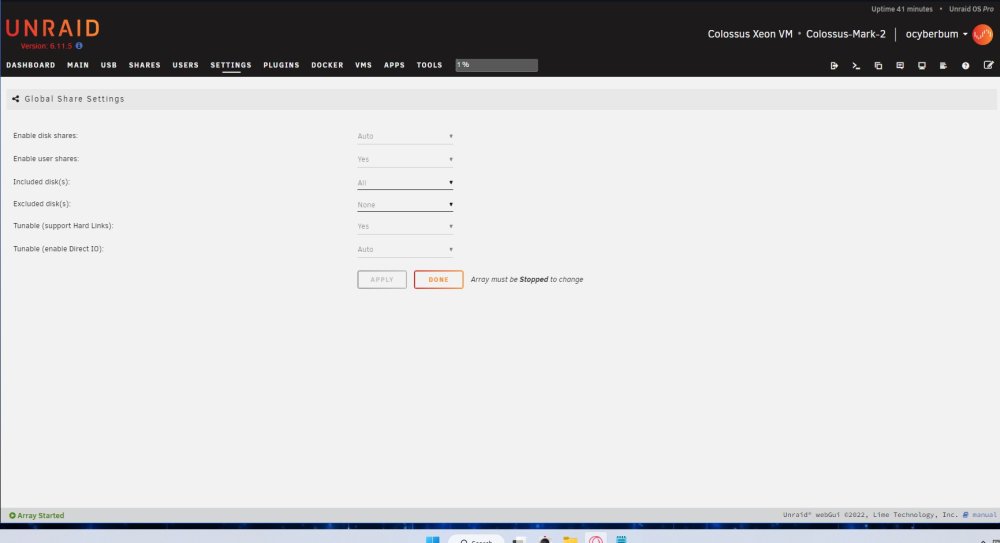
Task: Switch to the USB tab
Action: coord(108,65)
